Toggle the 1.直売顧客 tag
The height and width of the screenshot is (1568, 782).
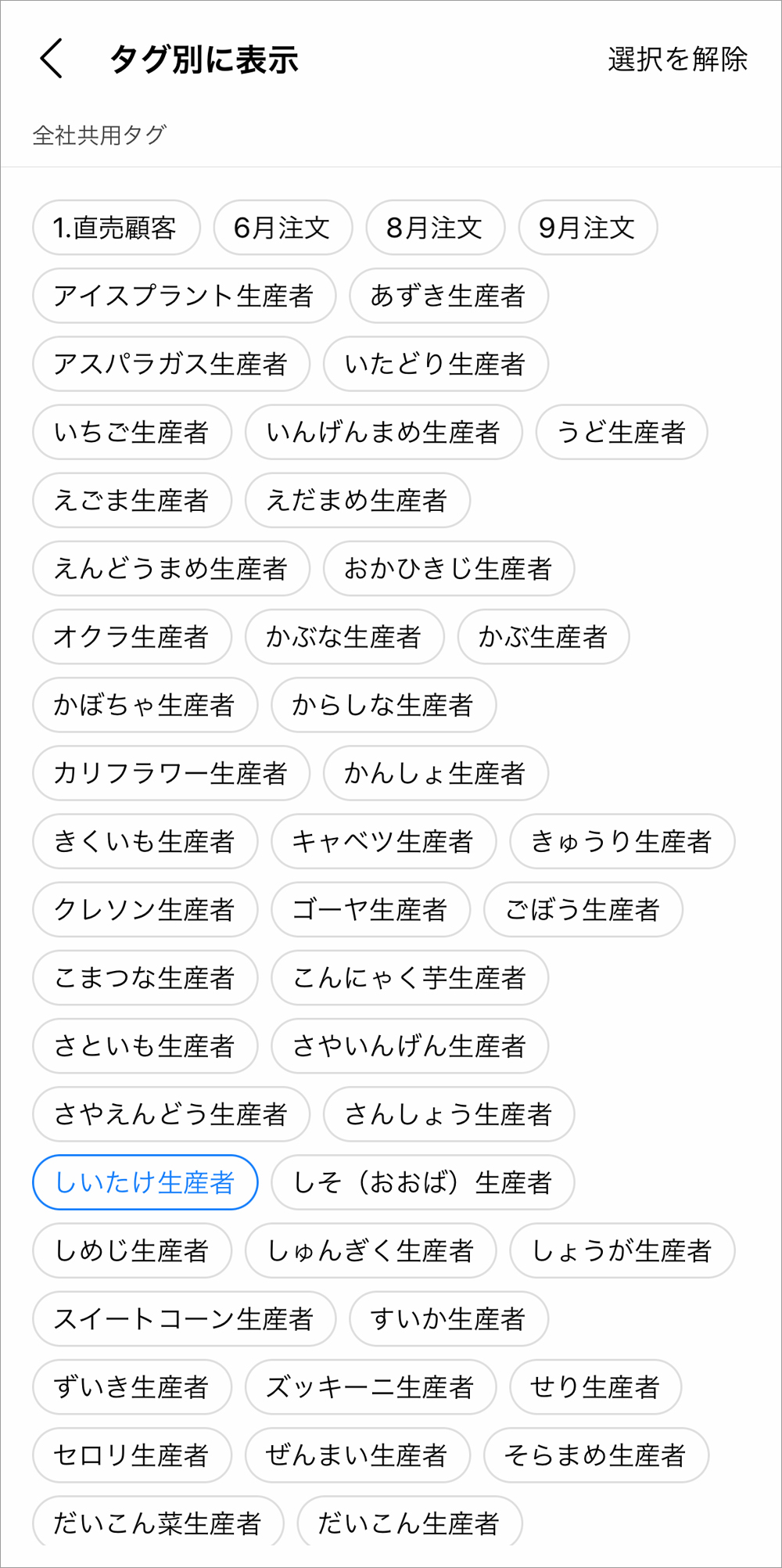pyautogui.click(x=116, y=228)
